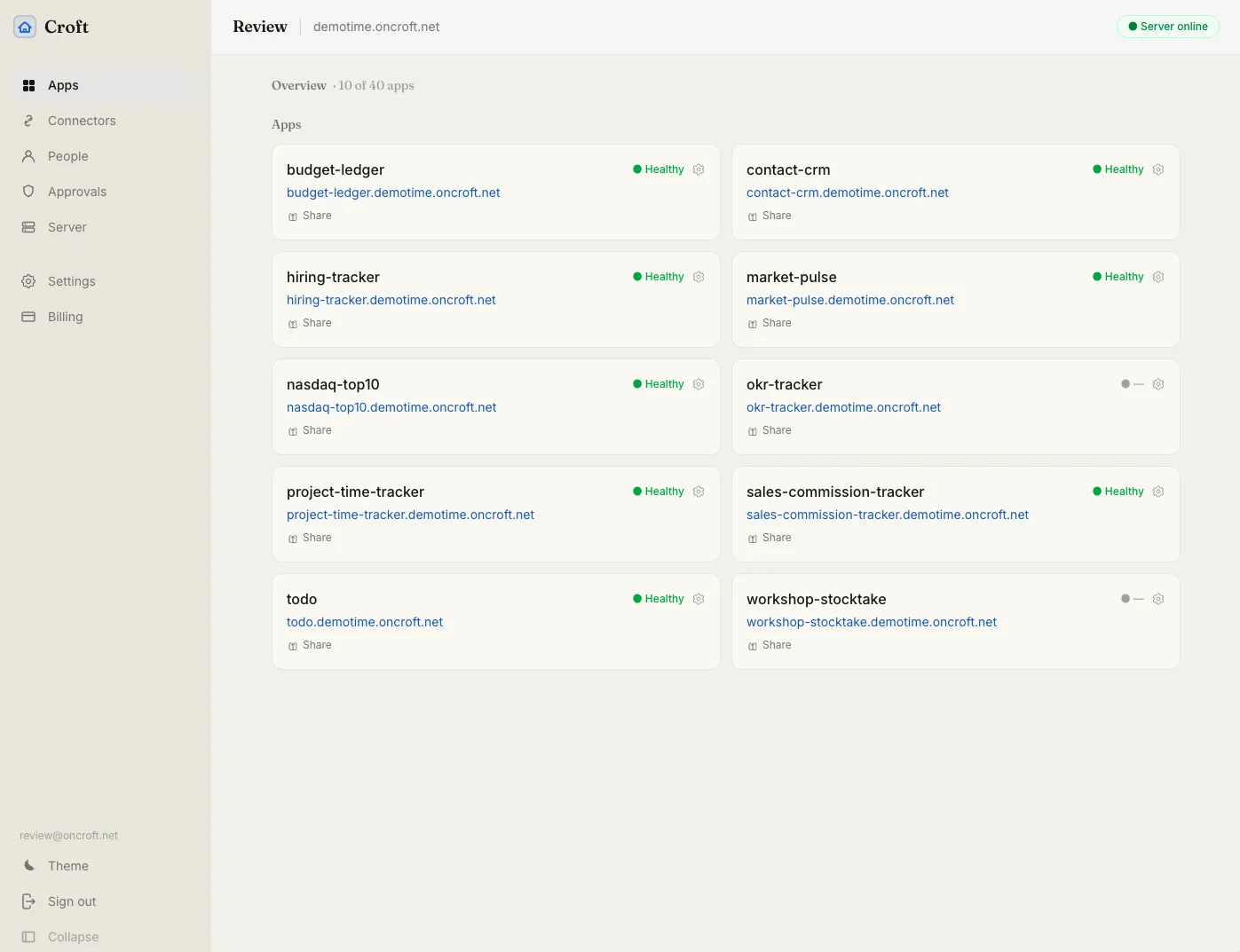Open settings gear for project-time-tracker app
Screen dimensions: 1240x952
click(699, 492)
